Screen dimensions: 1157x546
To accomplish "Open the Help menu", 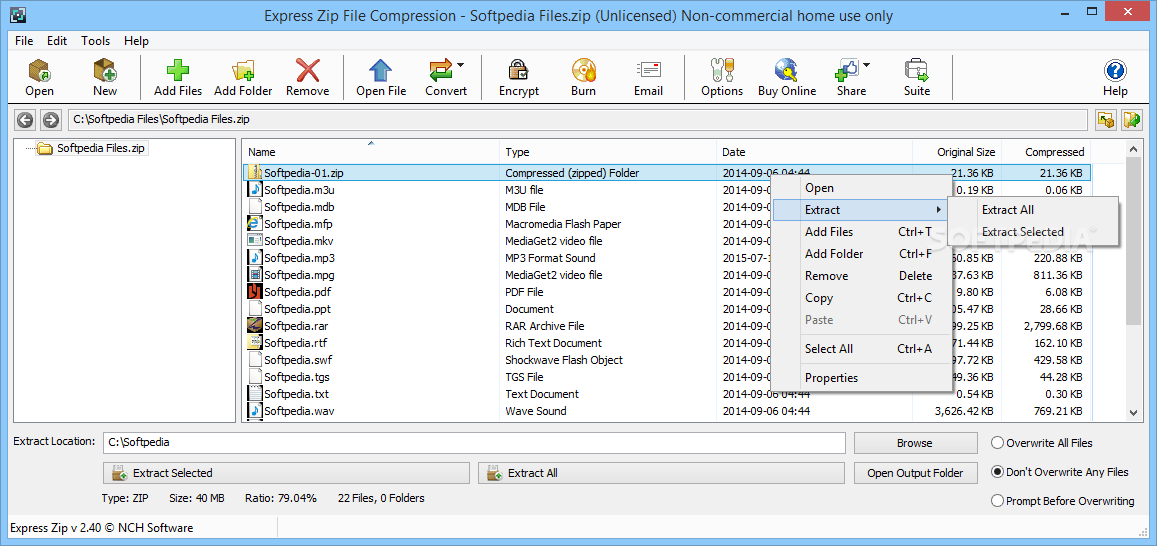I will tap(136, 41).
